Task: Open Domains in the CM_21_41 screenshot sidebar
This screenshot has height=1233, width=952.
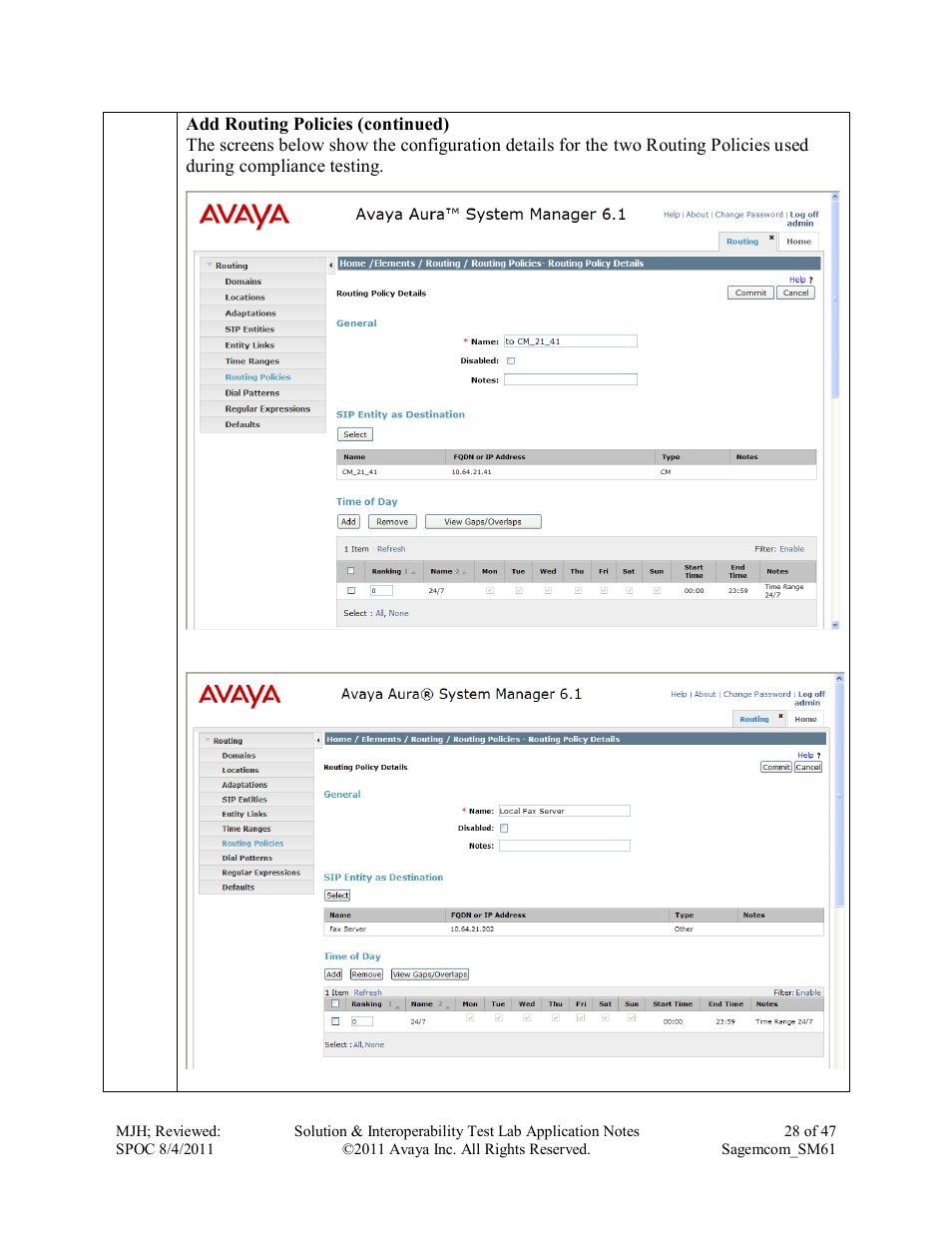Action: (x=242, y=282)
